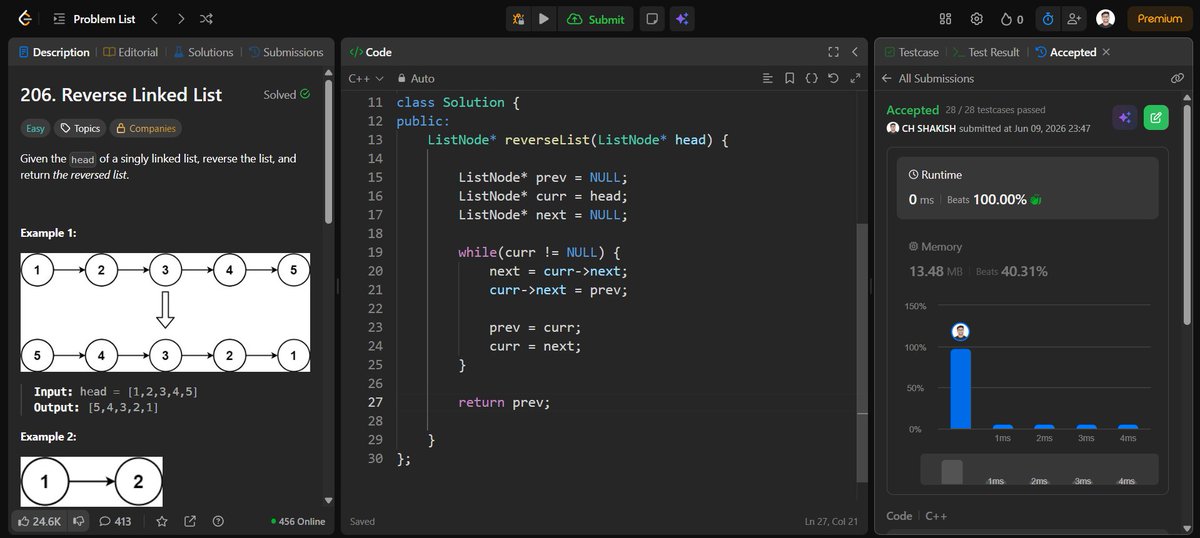Open the settings gear
The width and height of the screenshot is (1200, 538).
tap(977, 19)
